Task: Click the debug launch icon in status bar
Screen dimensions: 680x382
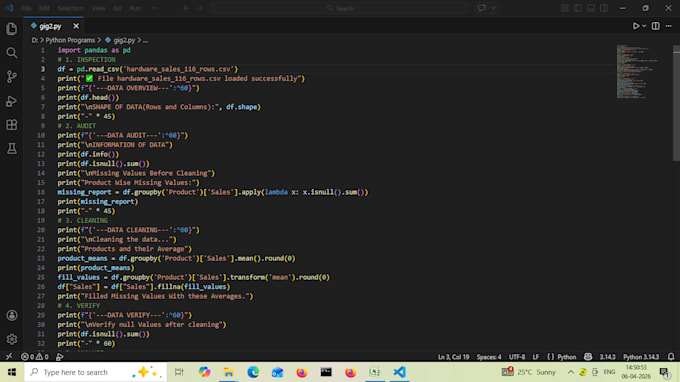Action: pyautogui.click(x=59, y=357)
